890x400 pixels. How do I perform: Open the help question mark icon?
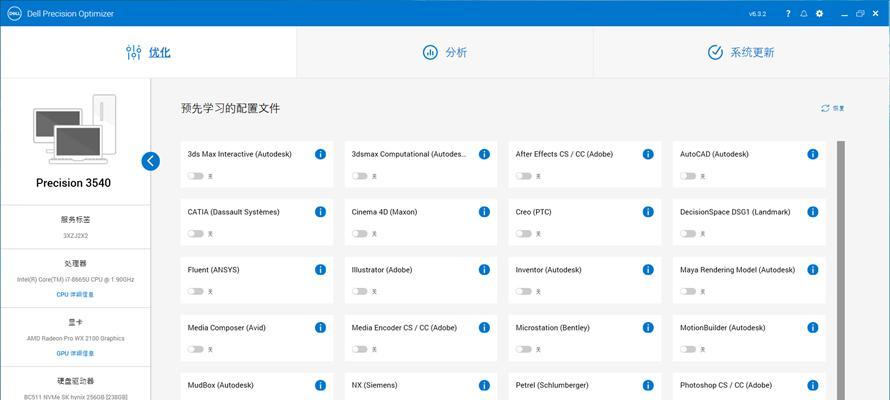(x=788, y=14)
